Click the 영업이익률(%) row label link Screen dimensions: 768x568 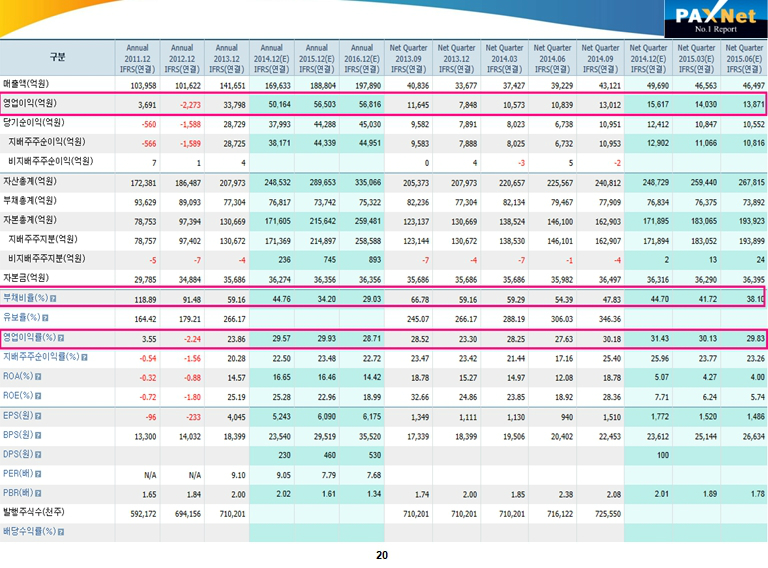tap(28, 337)
